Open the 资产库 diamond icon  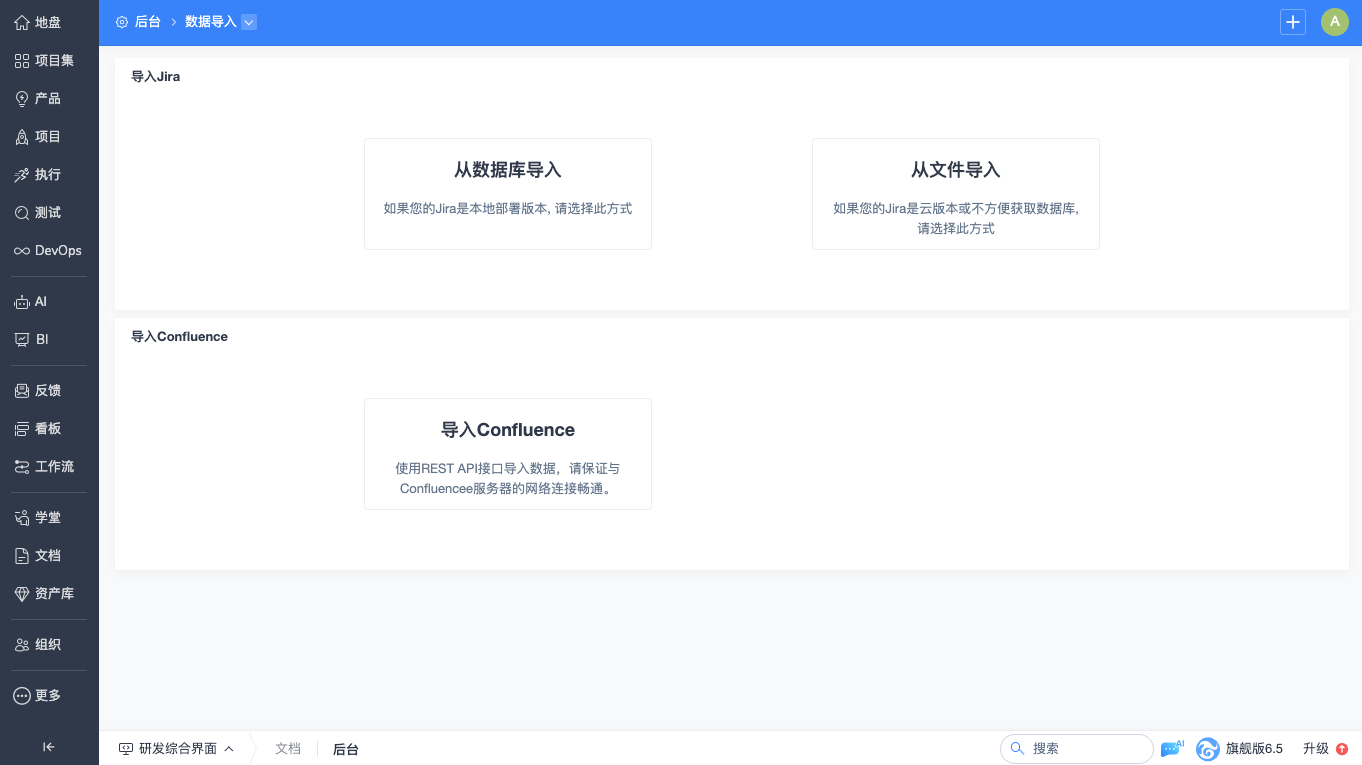(x=22, y=593)
